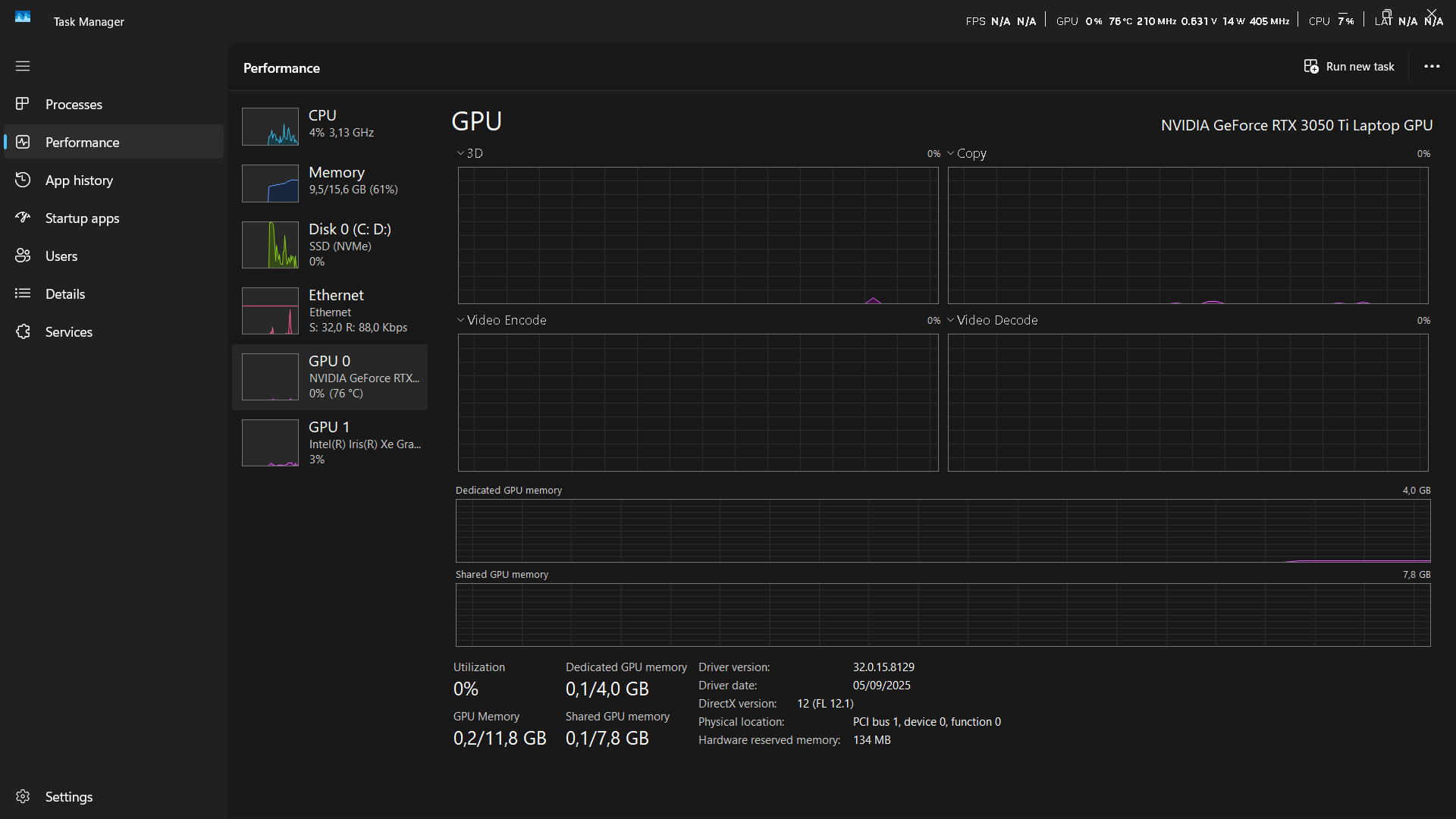The height and width of the screenshot is (819, 1456).
Task: Open the Disk 0 graph thumbnail
Action: 270,244
